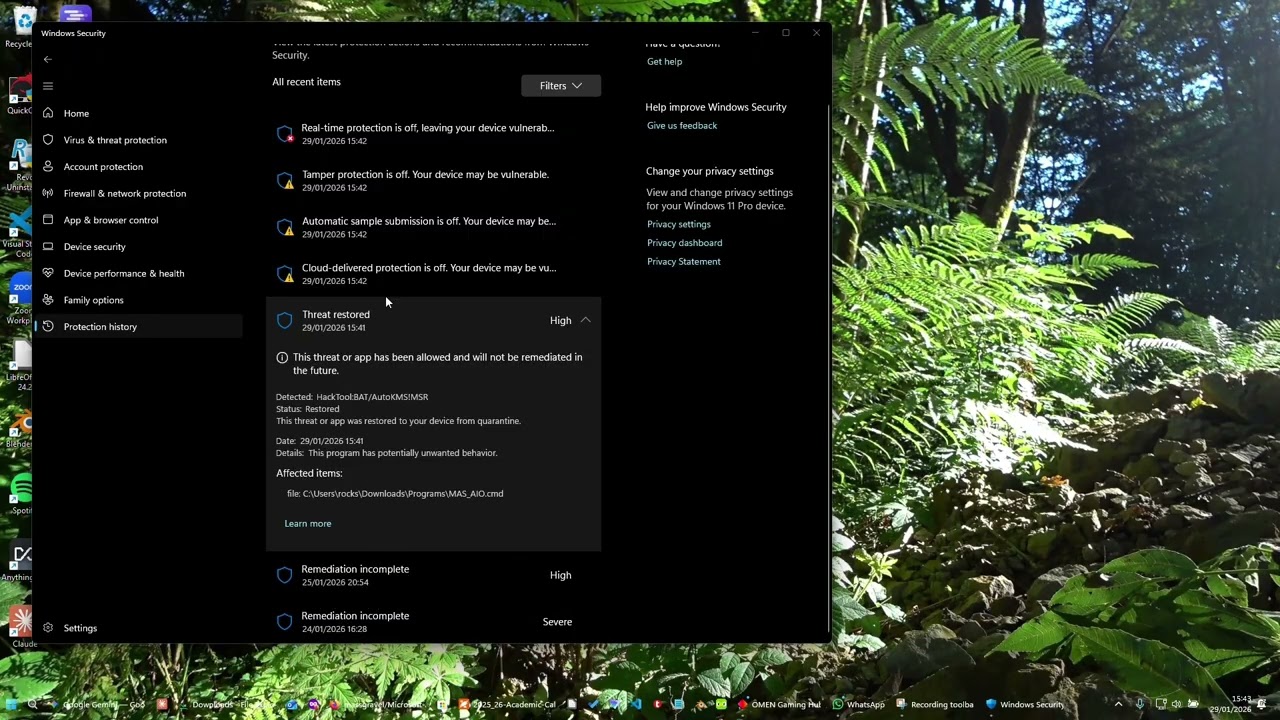This screenshot has height=720, width=1280.
Task: Expand Automatic sample submission is off entry
Action: click(433, 227)
